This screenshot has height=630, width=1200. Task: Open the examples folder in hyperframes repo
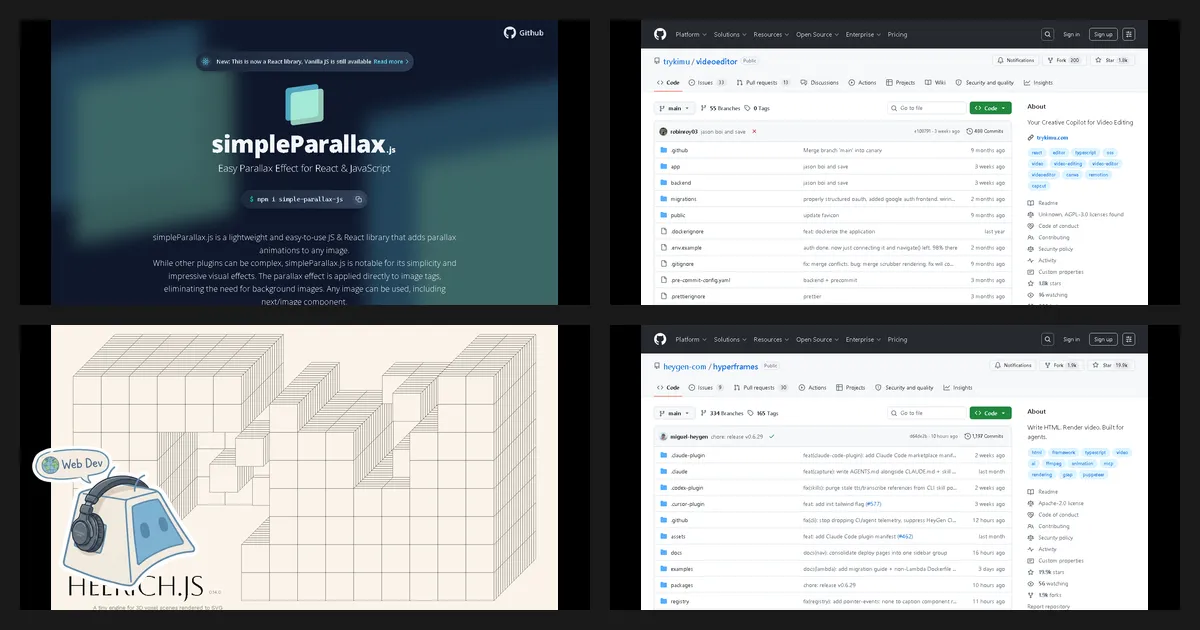tap(682, 569)
